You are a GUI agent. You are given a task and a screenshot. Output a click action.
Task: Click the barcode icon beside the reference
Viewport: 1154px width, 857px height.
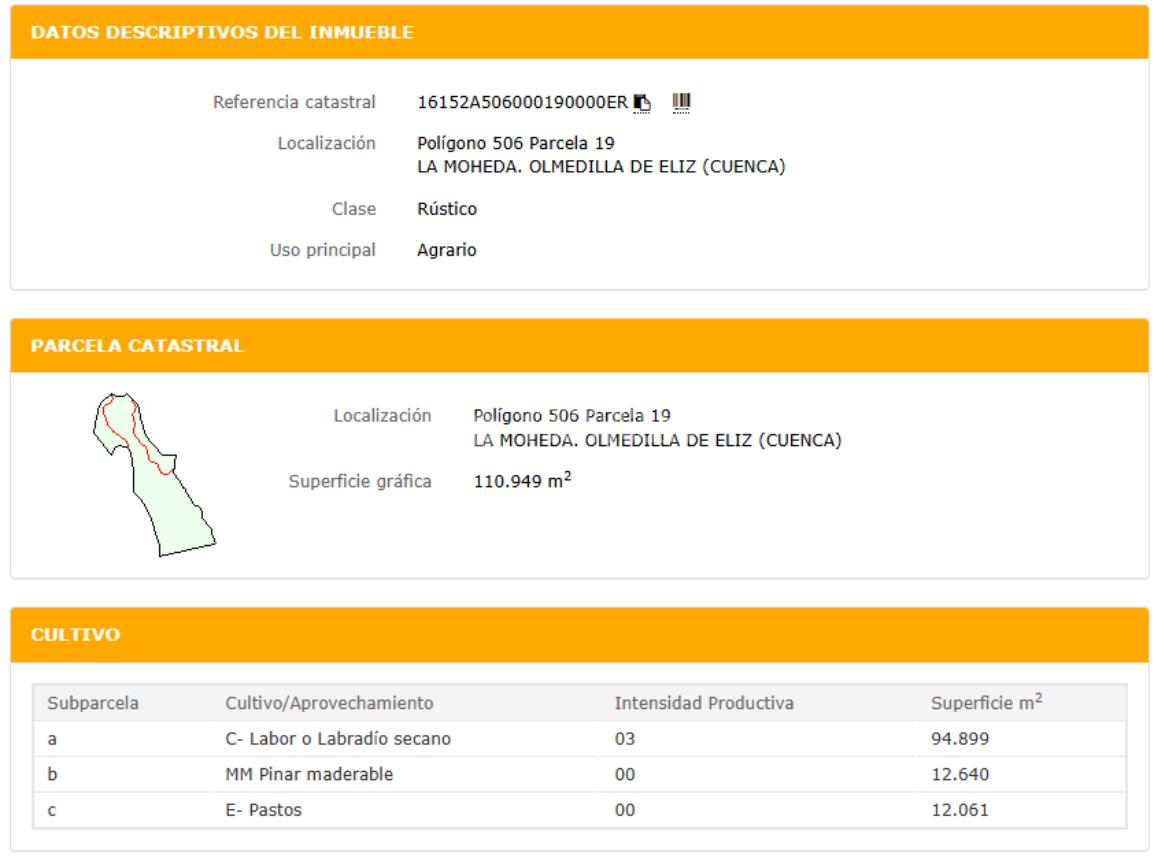point(682,101)
